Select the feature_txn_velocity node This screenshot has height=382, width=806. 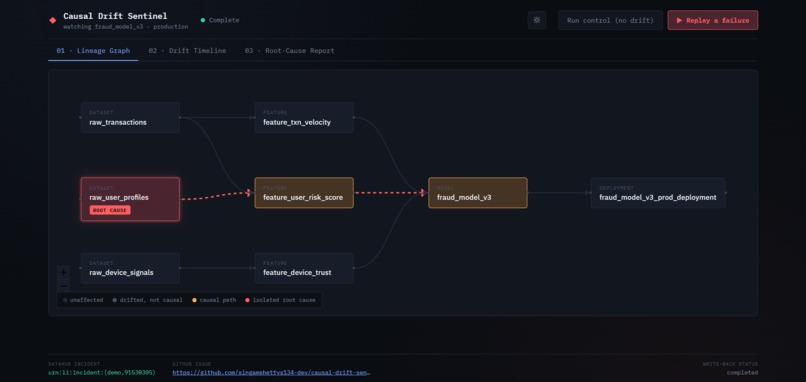pyautogui.click(x=304, y=118)
